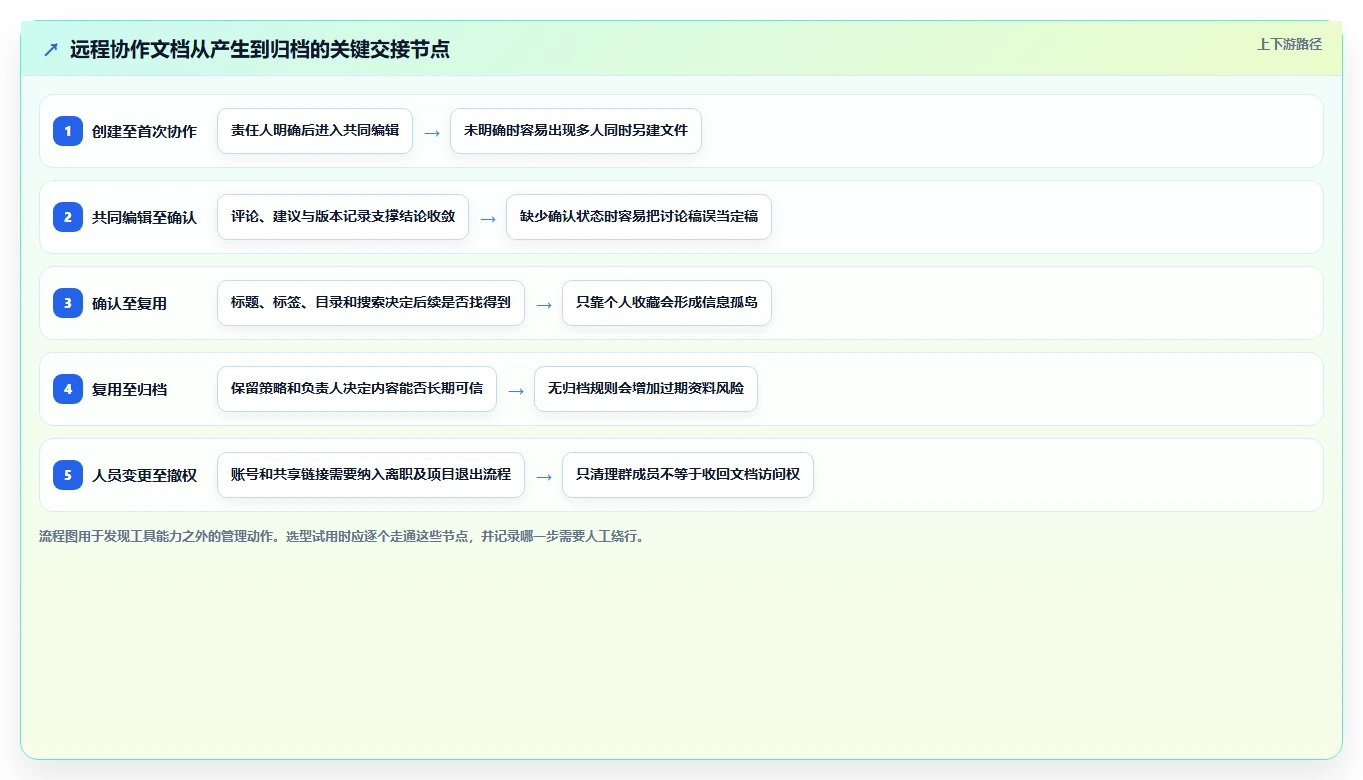Select step badge number 3
The image size is (1363, 780).
pyautogui.click(x=68, y=303)
